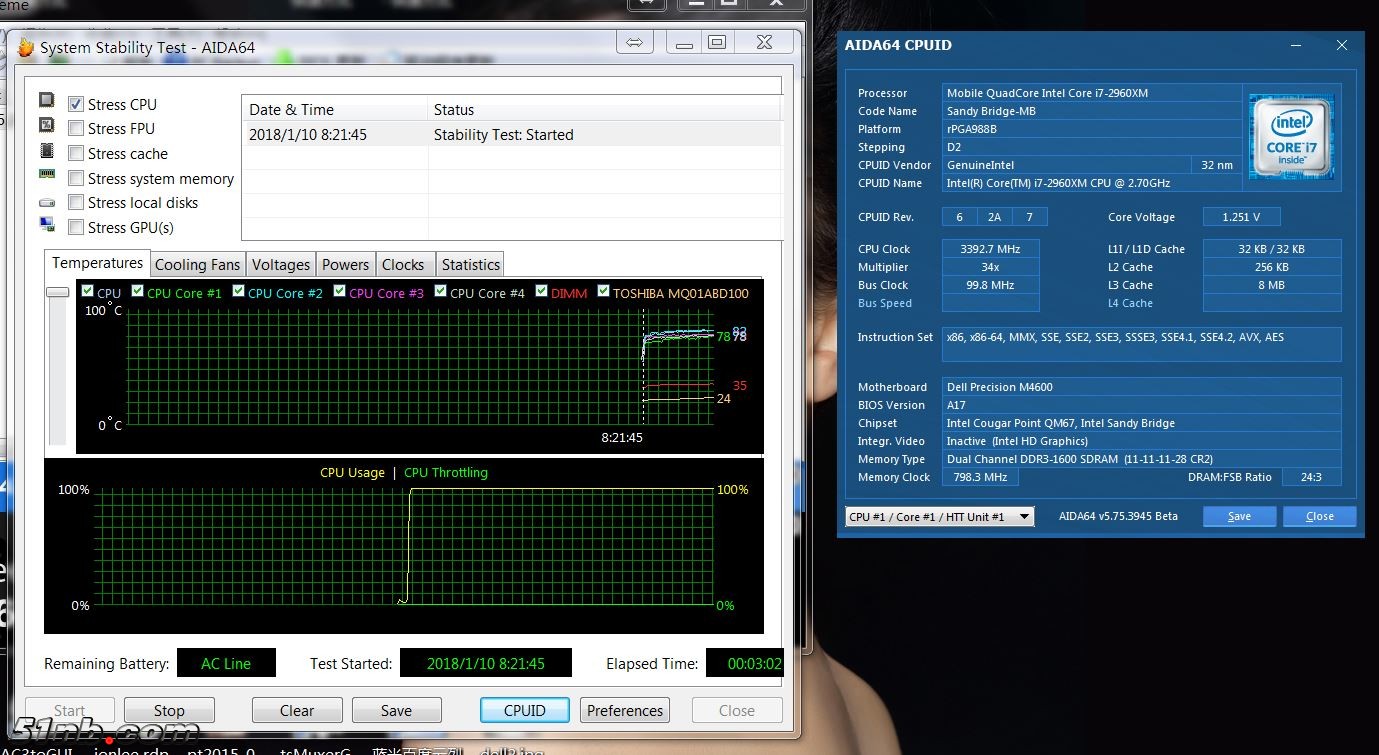Click the FPU icon beside Stress FPU
This screenshot has height=755, width=1379.
pos(46,126)
